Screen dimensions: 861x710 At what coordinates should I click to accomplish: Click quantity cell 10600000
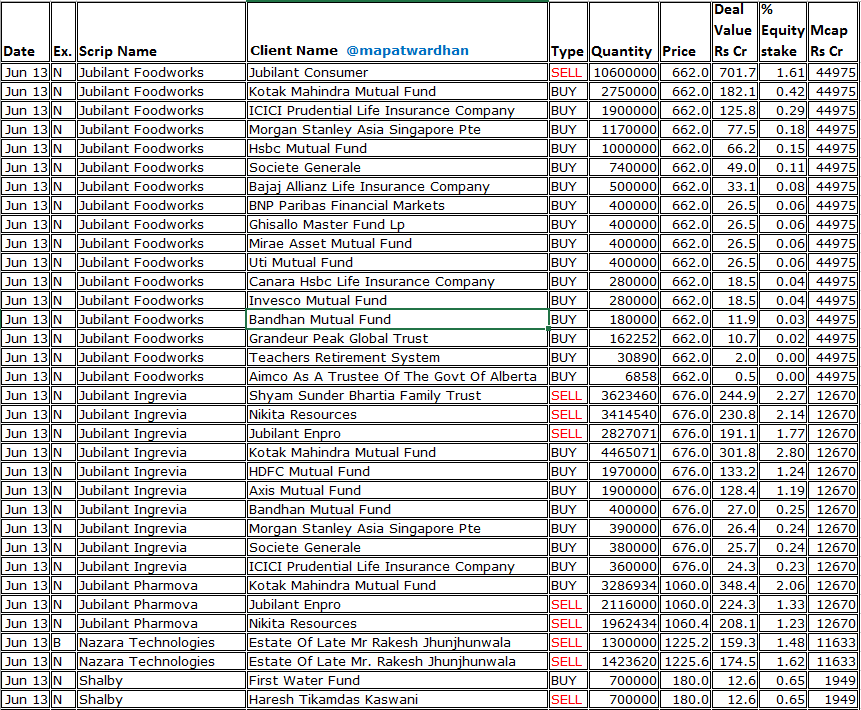624,72
